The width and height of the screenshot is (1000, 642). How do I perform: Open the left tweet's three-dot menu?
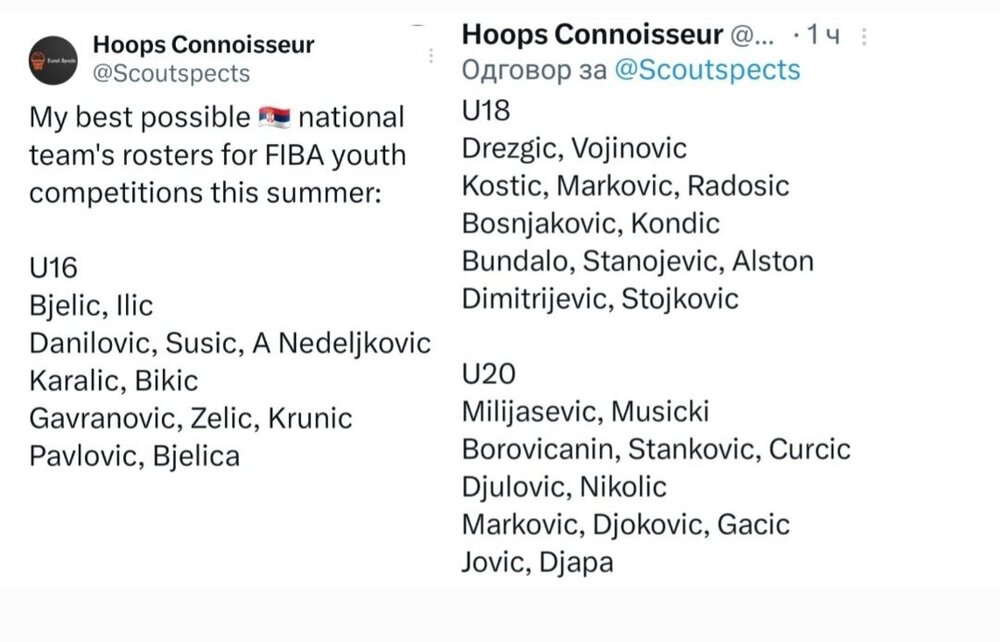coord(431,55)
